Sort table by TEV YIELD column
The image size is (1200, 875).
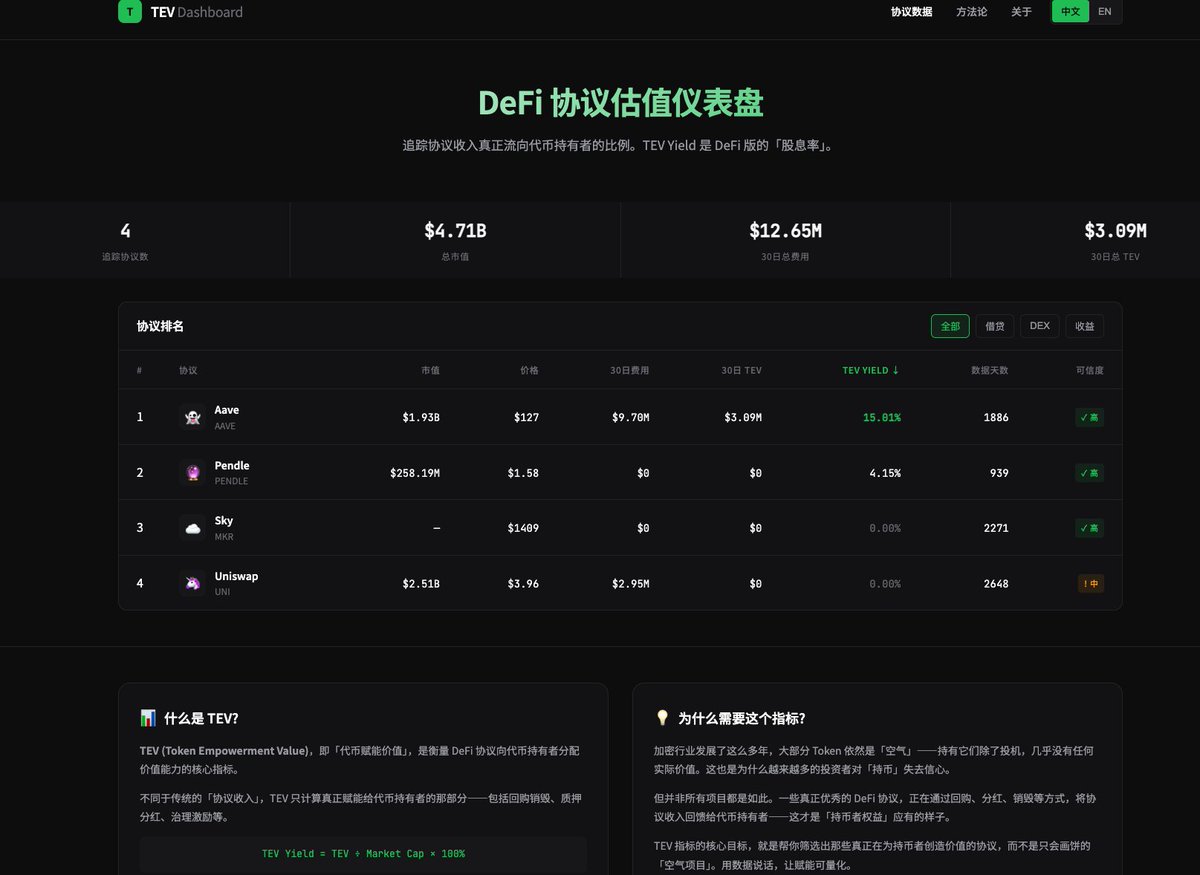click(871, 370)
